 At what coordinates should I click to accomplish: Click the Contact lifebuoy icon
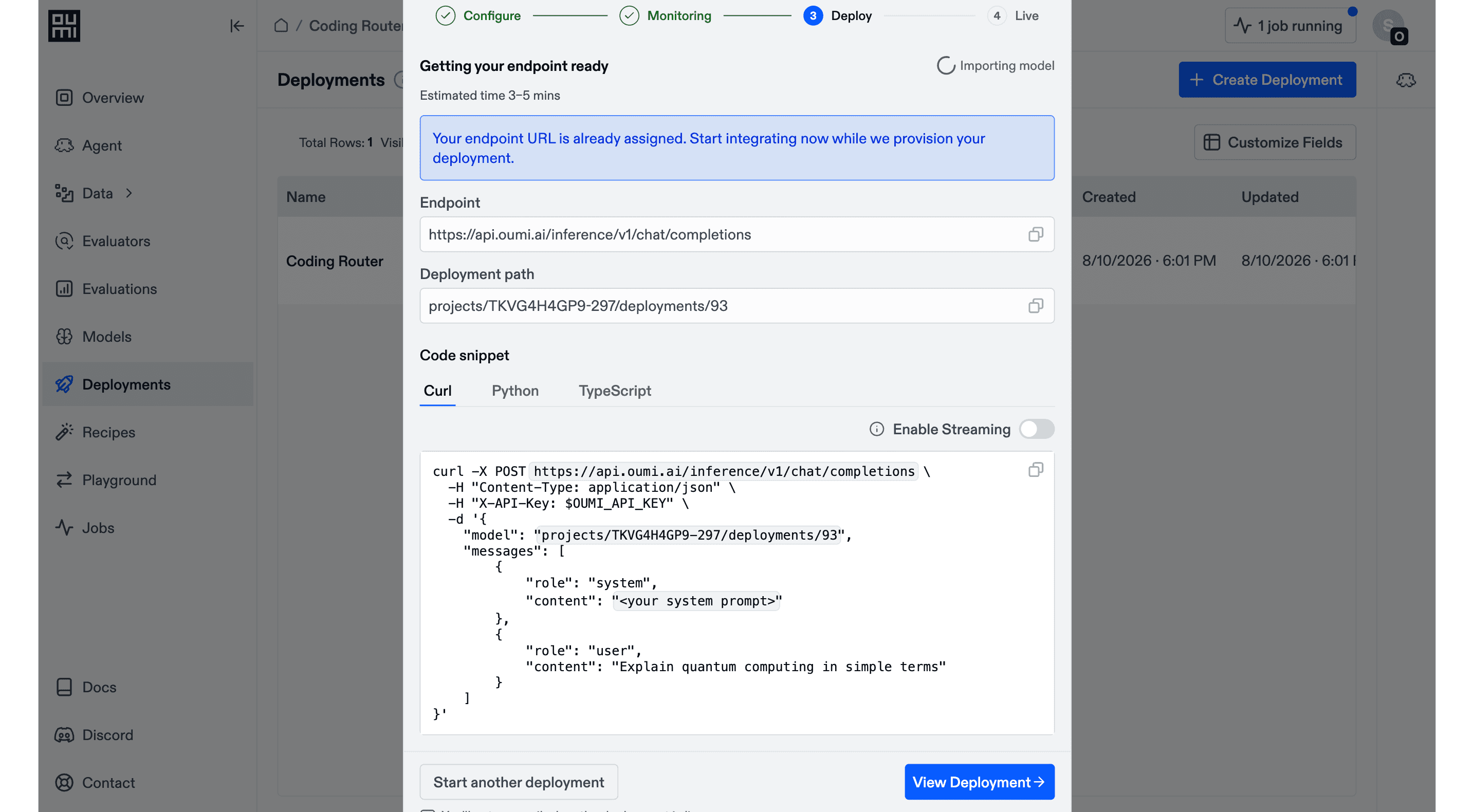click(64, 783)
